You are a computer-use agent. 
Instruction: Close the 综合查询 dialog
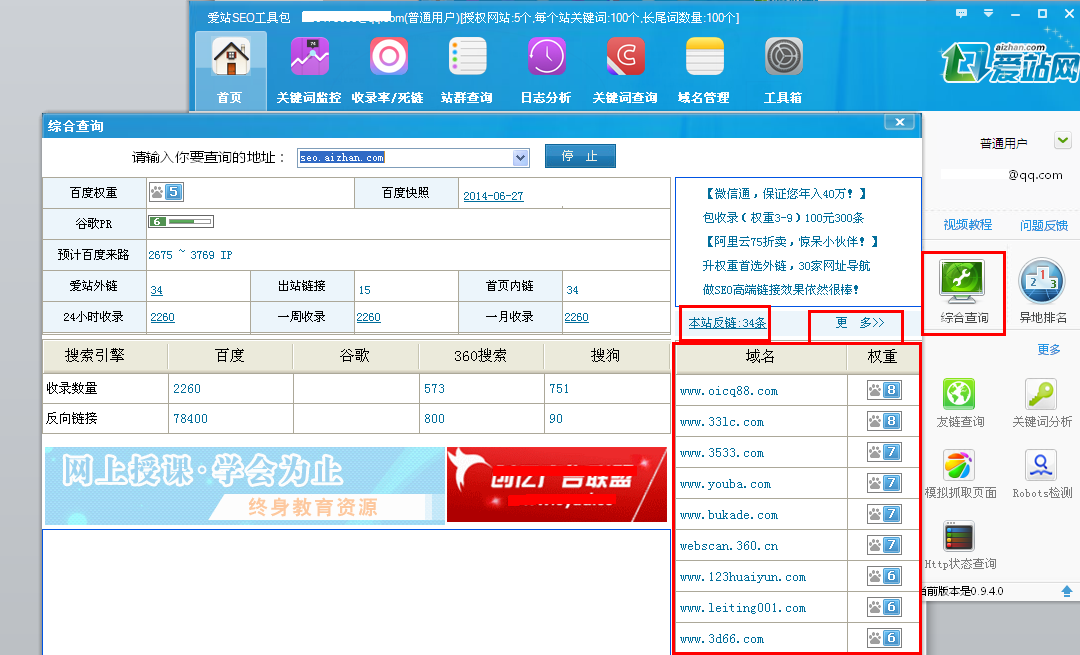(x=900, y=123)
